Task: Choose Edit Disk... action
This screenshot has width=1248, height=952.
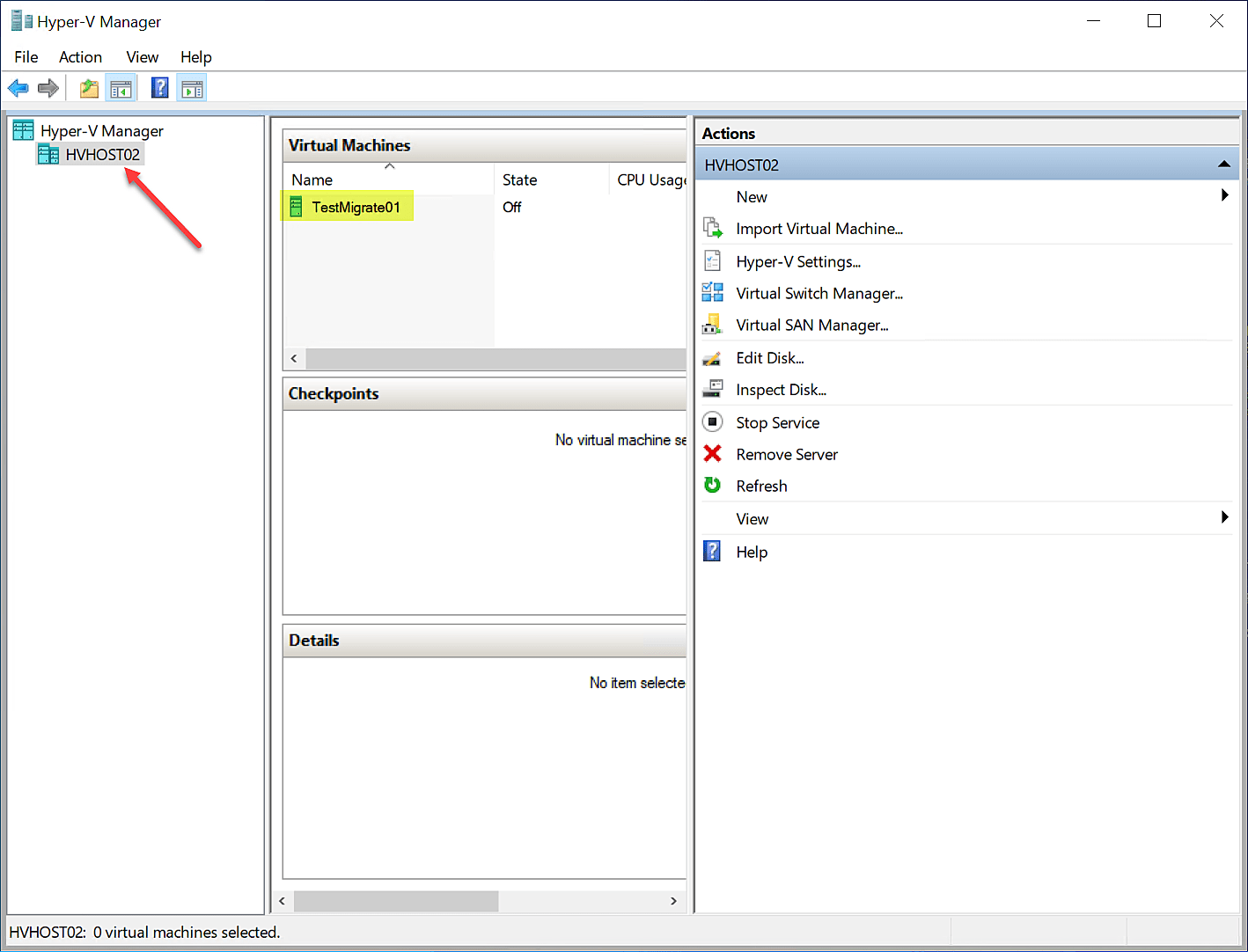Action: 770,358
